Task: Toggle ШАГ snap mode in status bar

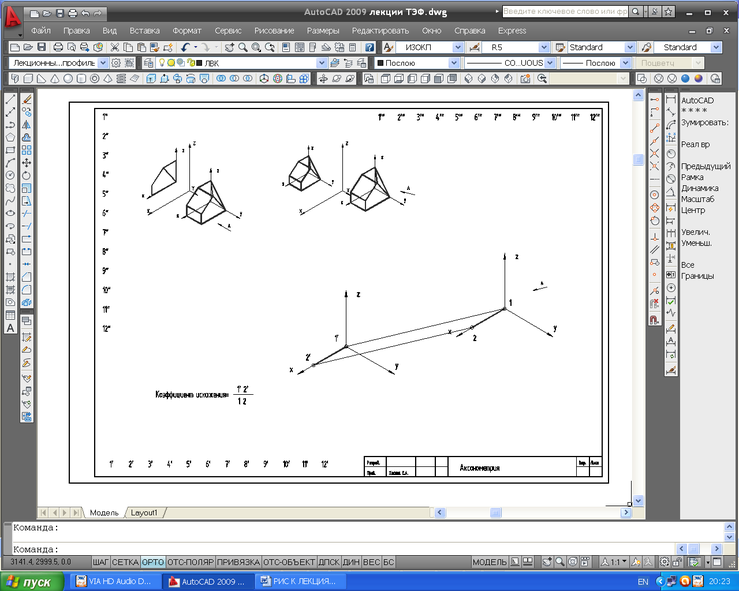Action: tap(100, 562)
